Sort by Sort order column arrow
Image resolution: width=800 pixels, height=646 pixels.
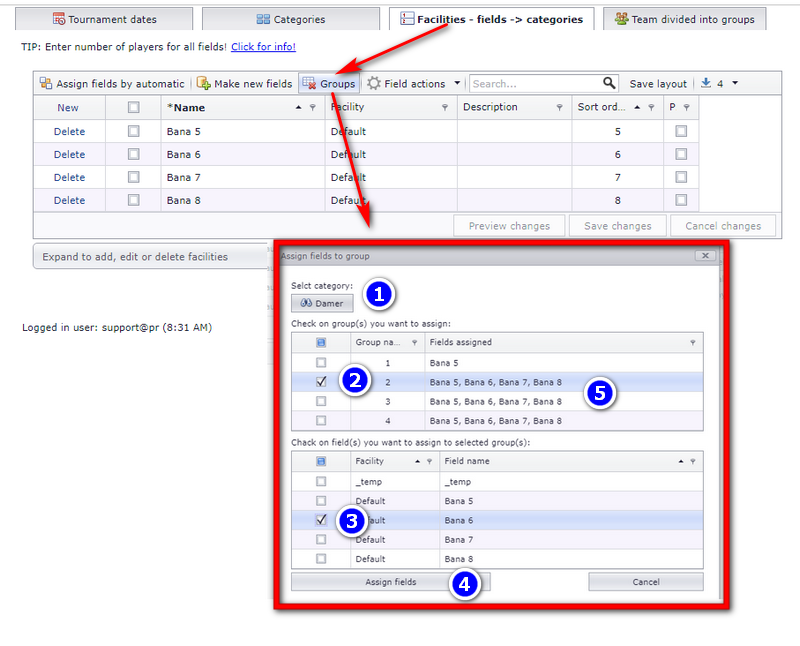637,107
